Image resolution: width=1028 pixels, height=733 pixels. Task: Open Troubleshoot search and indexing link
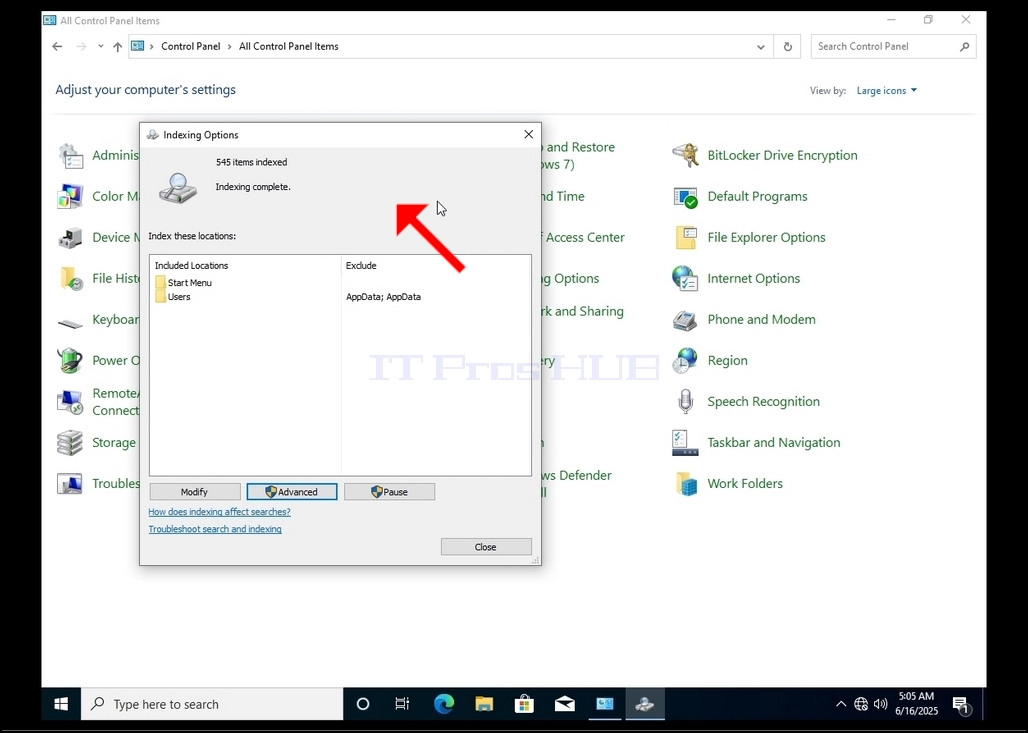215,529
